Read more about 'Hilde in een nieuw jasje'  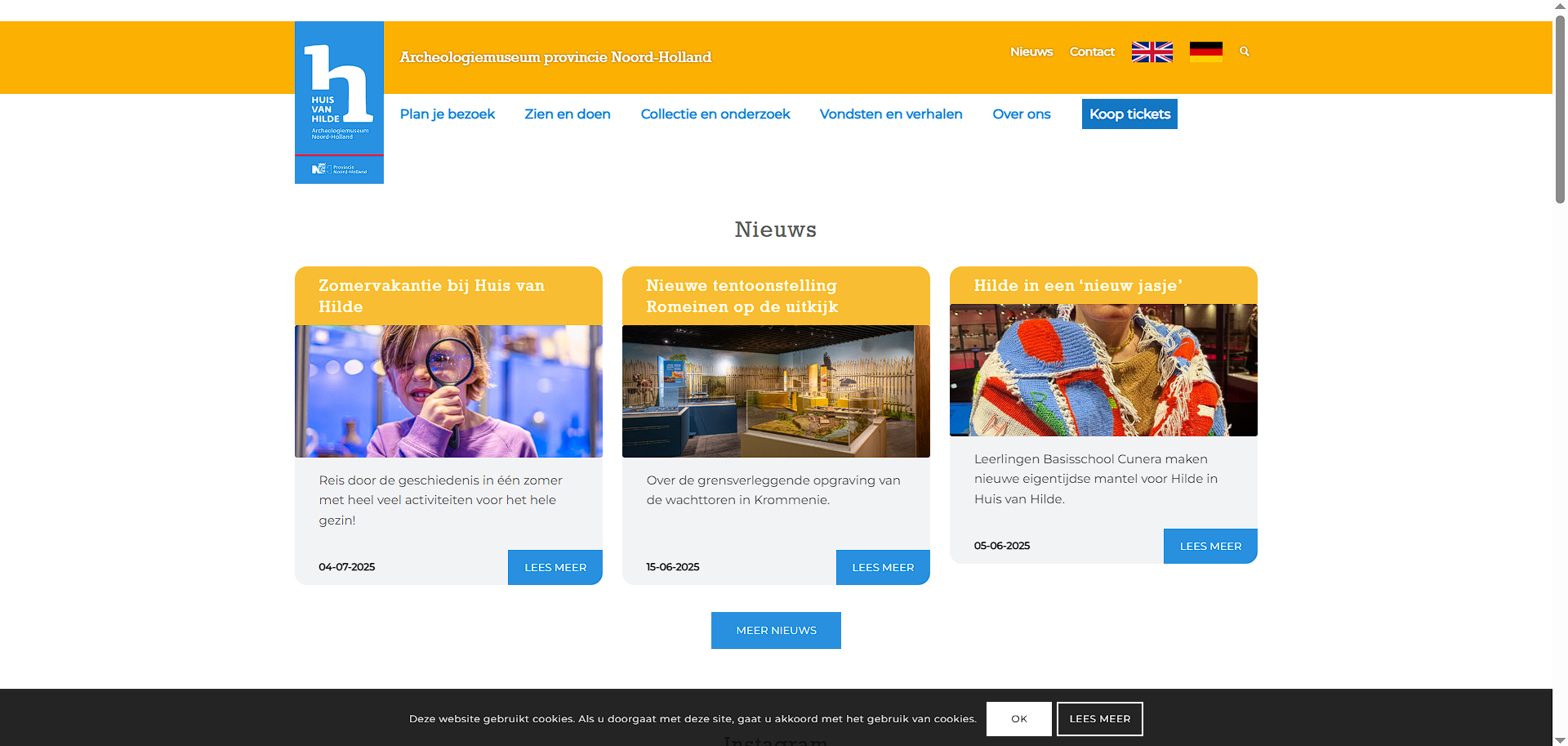[x=1209, y=546]
